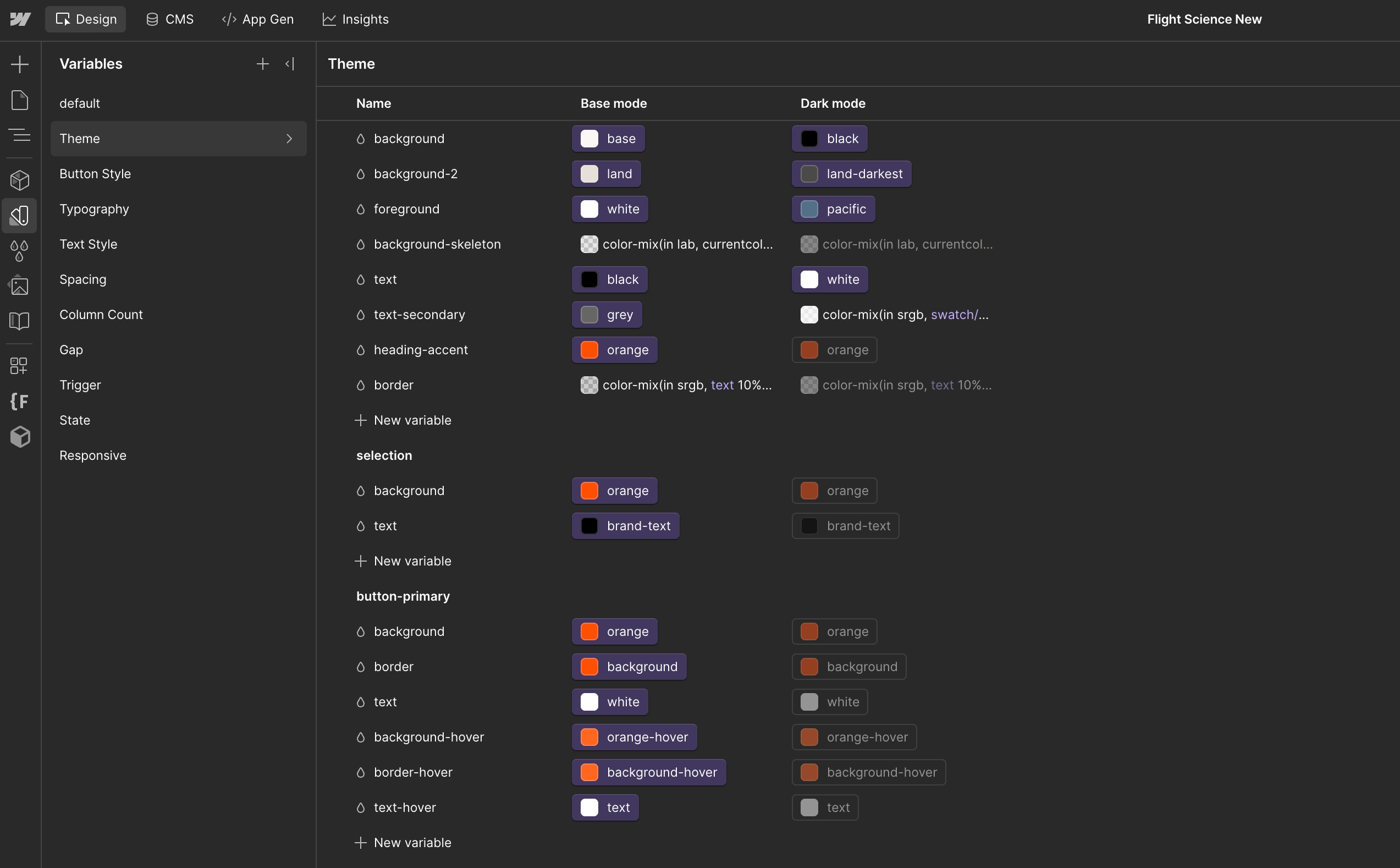Select the Typography variable collection

[94, 209]
